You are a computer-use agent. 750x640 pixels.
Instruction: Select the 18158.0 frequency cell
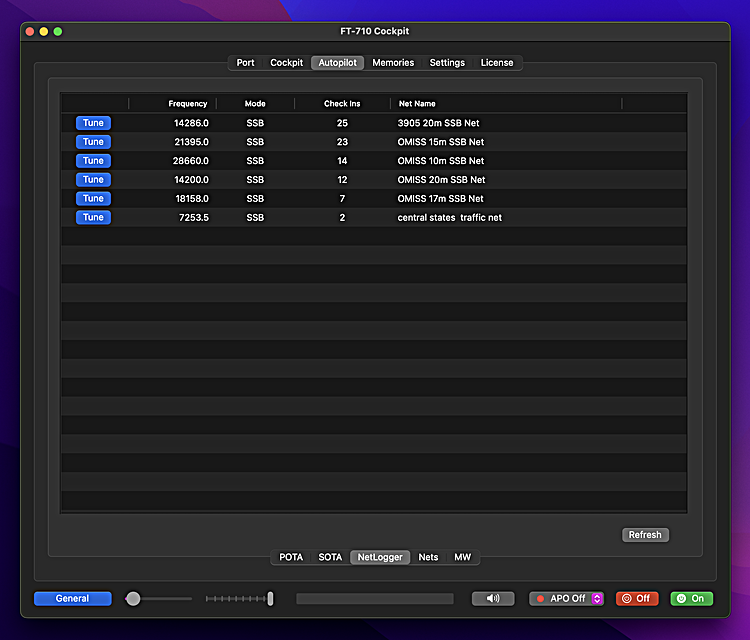tap(192, 199)
